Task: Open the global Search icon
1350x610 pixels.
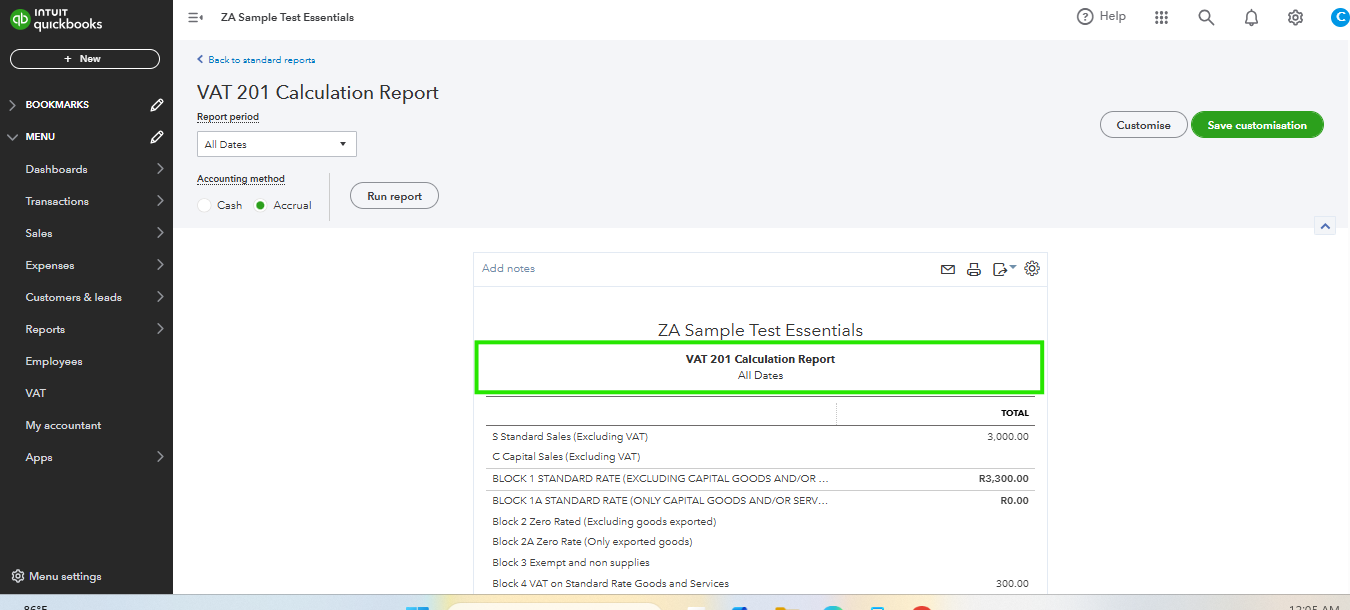Action: [x=1206, y=17]
